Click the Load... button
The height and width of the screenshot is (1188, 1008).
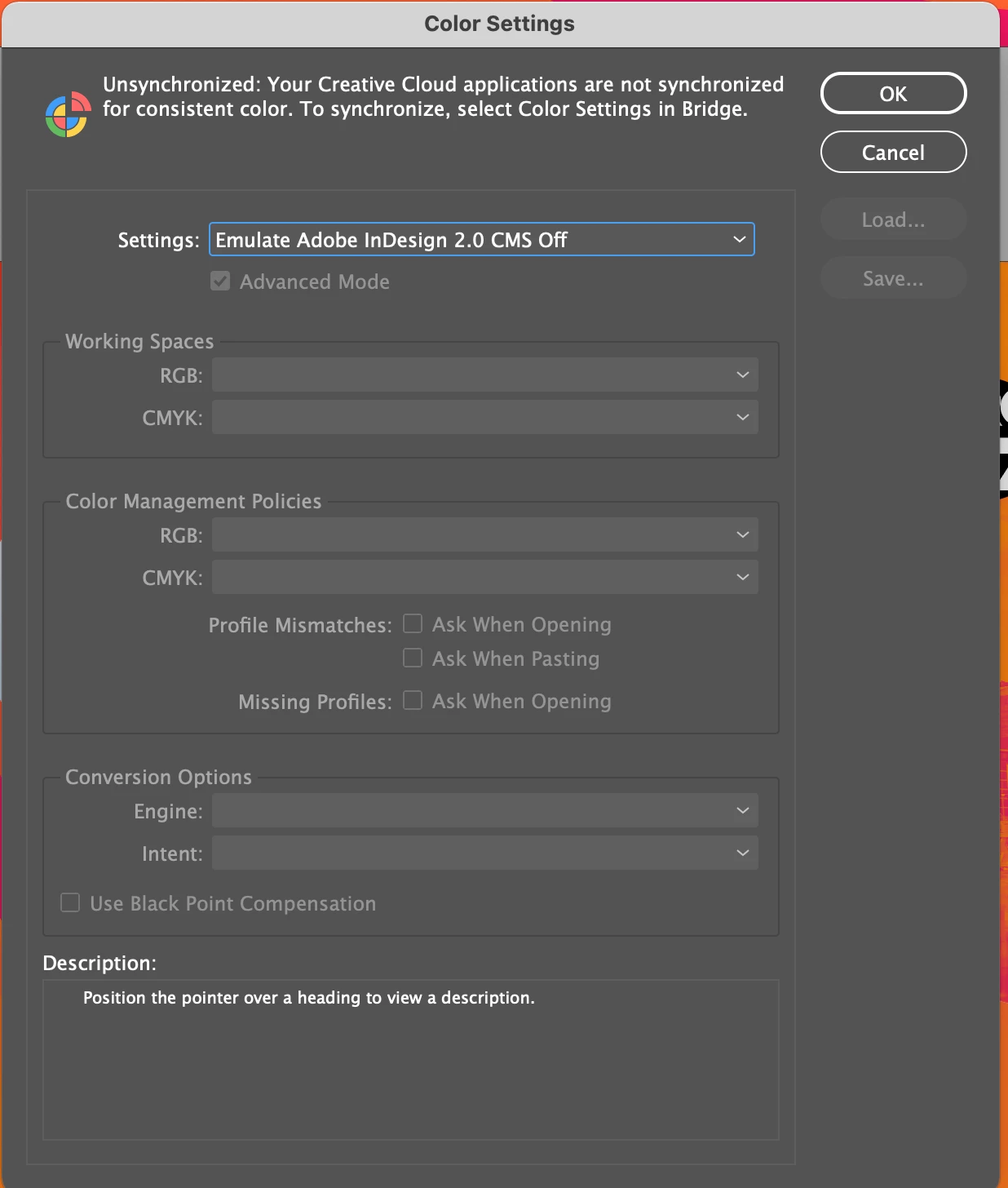(893, 219)
